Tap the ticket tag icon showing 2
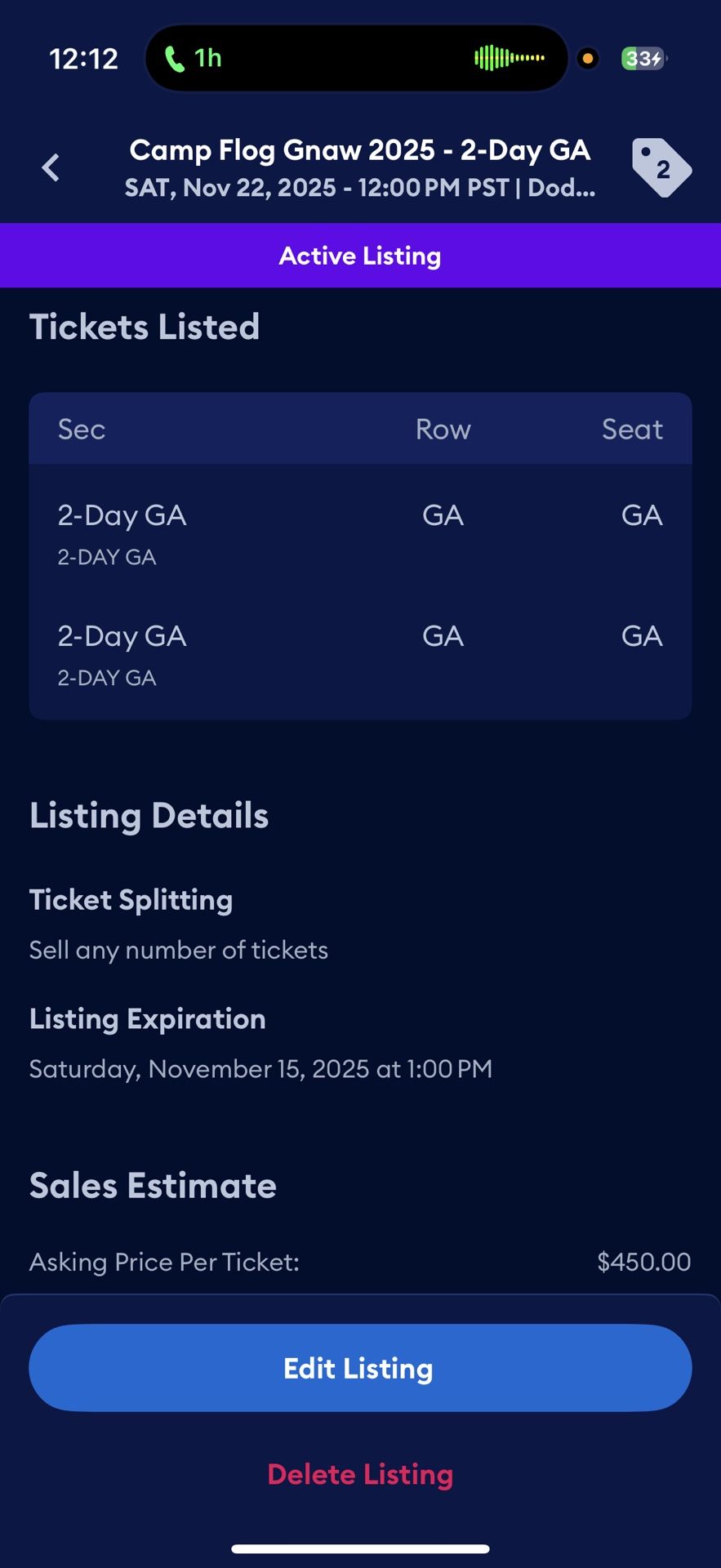Image resolution: width=721 pixels, height=1568 pixels. (661, 167)
